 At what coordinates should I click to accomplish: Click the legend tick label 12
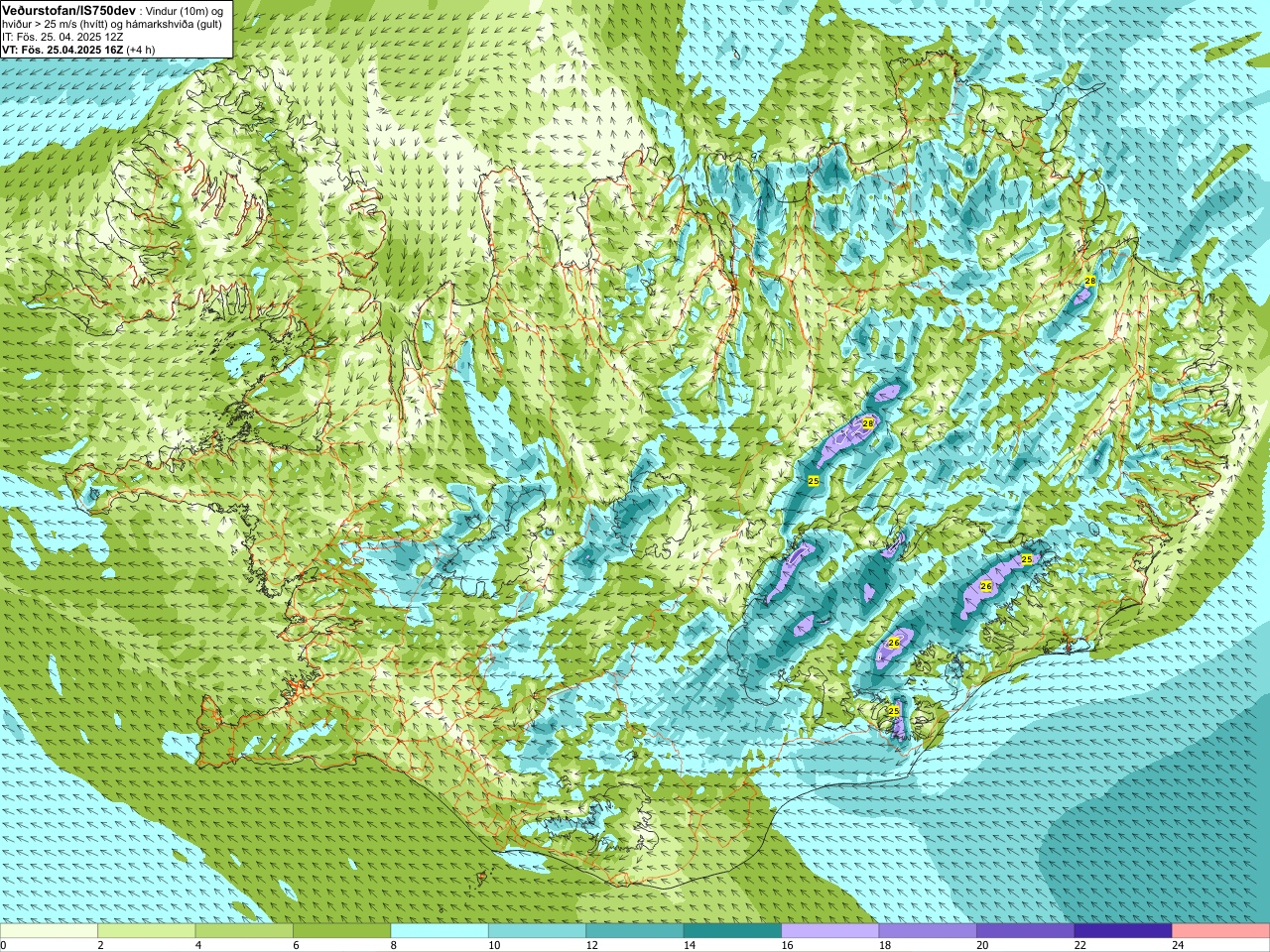592,945
